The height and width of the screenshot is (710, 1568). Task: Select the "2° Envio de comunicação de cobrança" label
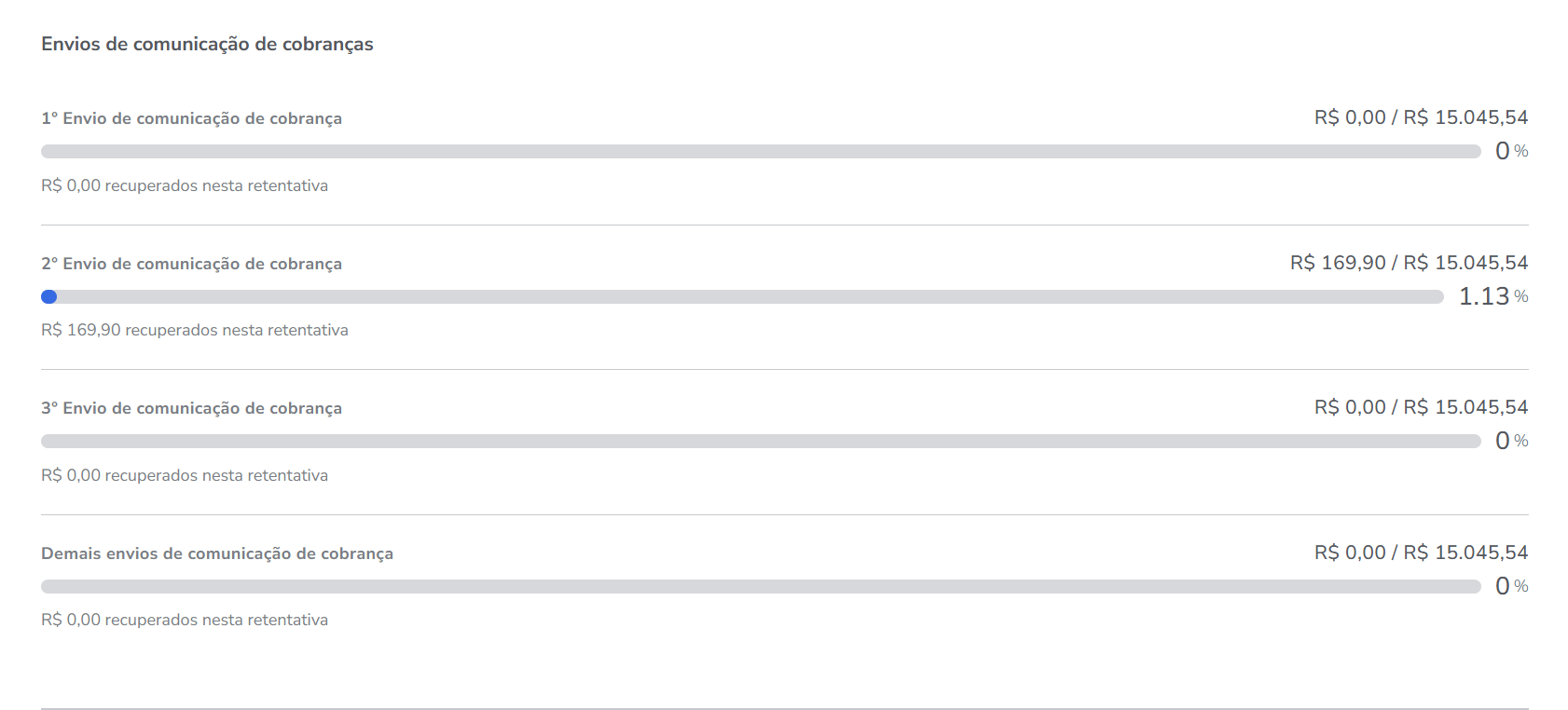pyautogui.click(x=191, y=264)
